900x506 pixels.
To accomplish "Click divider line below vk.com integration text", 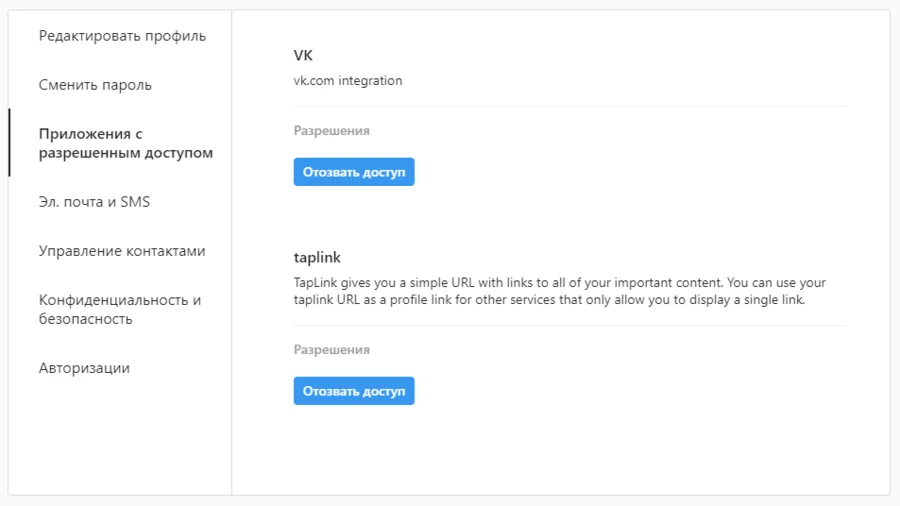I will 570,106.
